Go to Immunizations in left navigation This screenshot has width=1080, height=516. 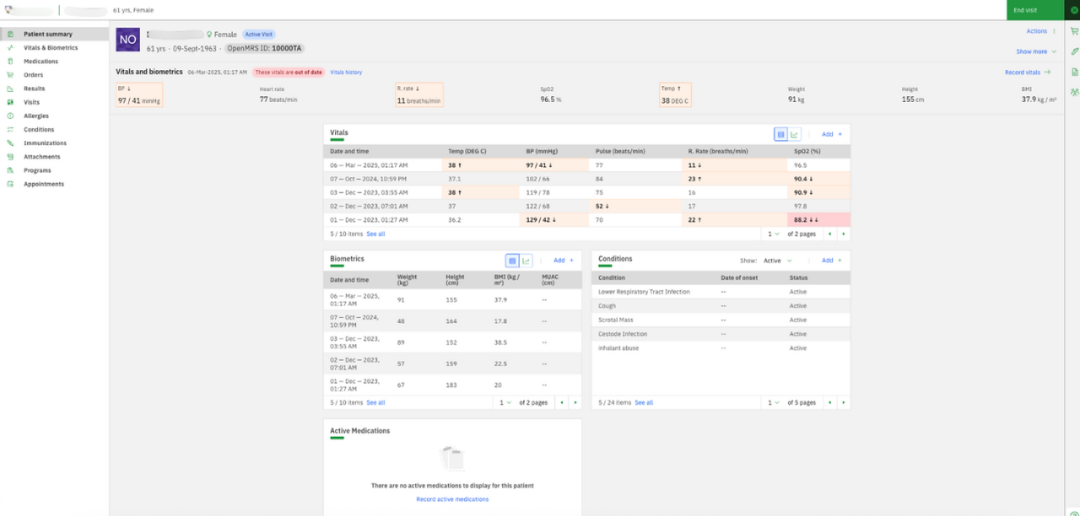point(44,143)
